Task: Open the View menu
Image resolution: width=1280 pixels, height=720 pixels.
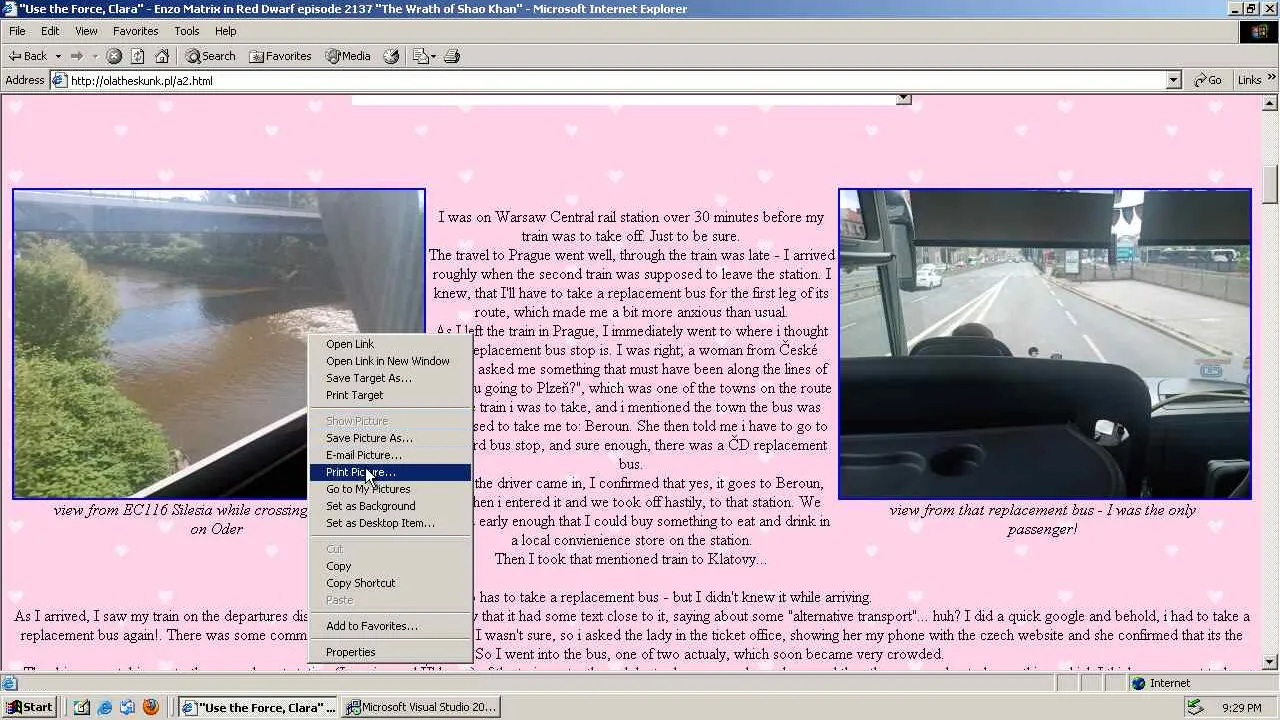Action: tap(86, 31)
